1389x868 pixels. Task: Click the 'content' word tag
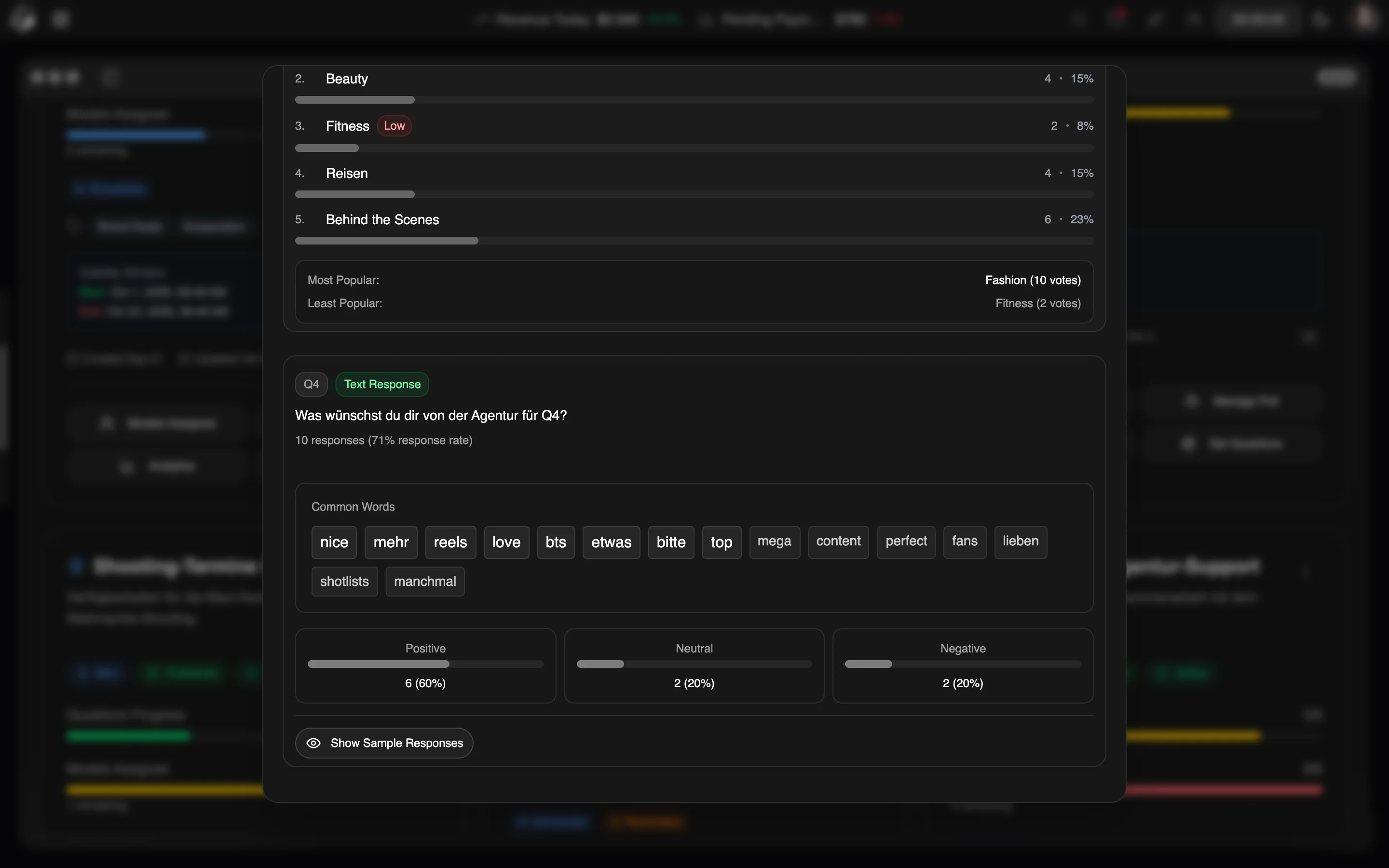[x=838, y=542]
